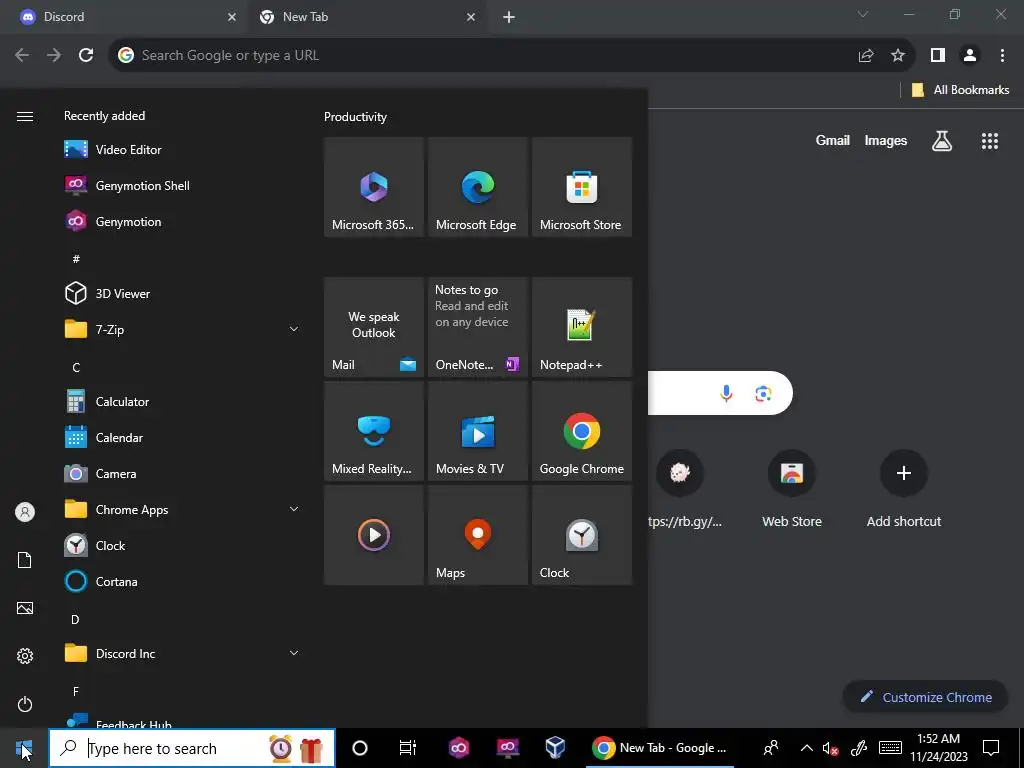Open Chrome tab search dropdown arrow

[x=863, y=14]
